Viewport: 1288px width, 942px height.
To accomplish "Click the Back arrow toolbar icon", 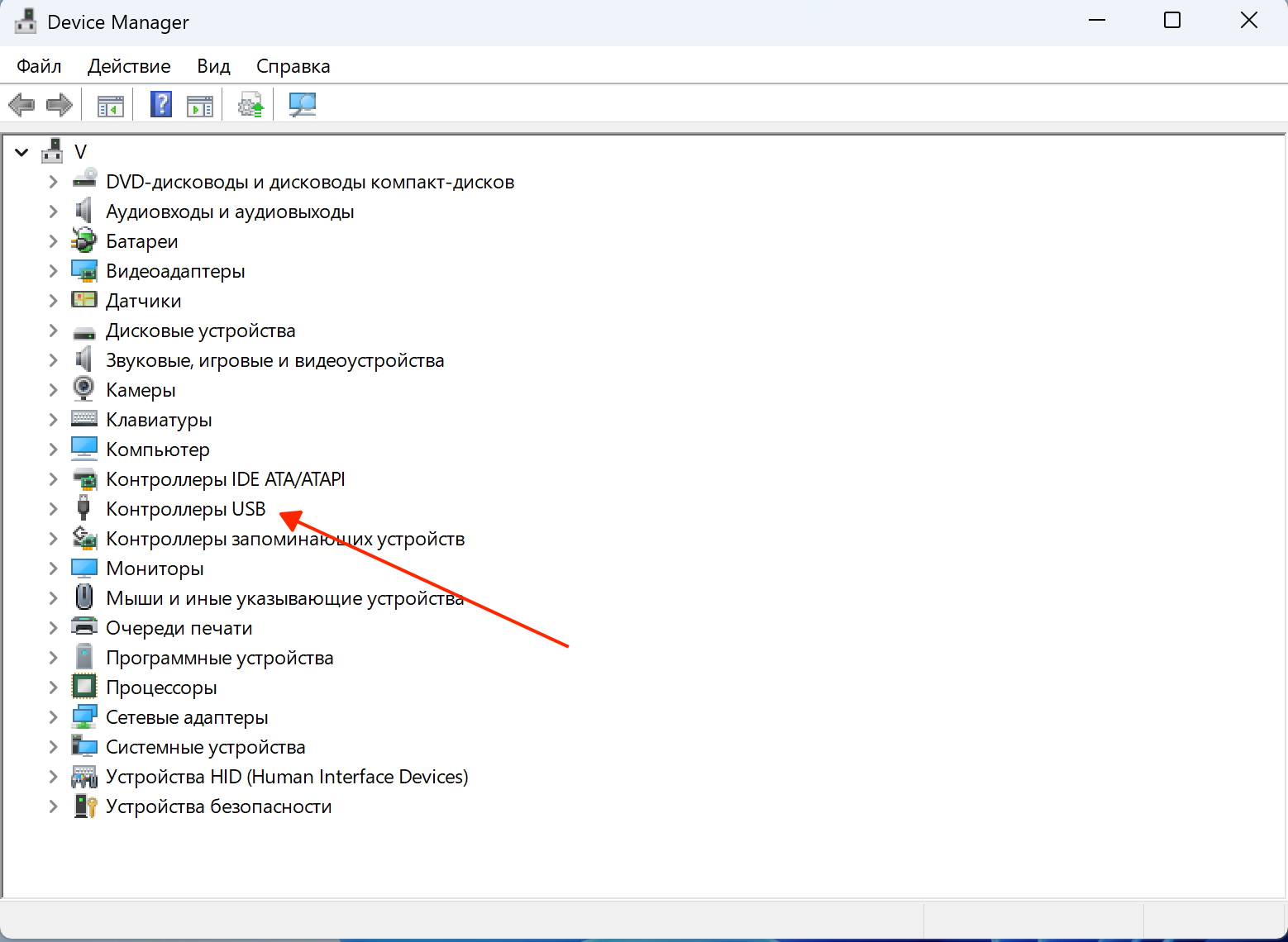I will tap(21, 105).
